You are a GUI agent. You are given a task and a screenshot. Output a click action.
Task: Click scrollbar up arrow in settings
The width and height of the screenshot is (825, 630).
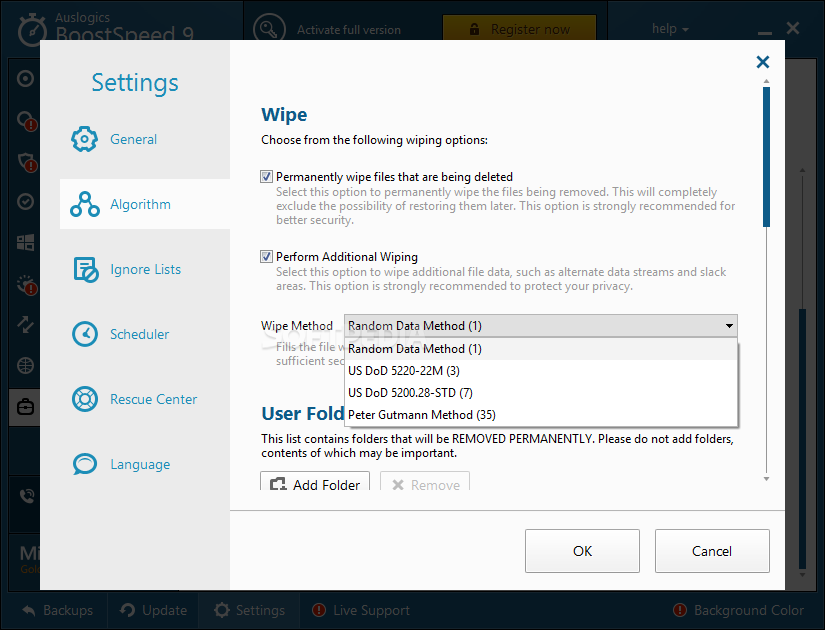pyautogui.click(x=767, y=82)
